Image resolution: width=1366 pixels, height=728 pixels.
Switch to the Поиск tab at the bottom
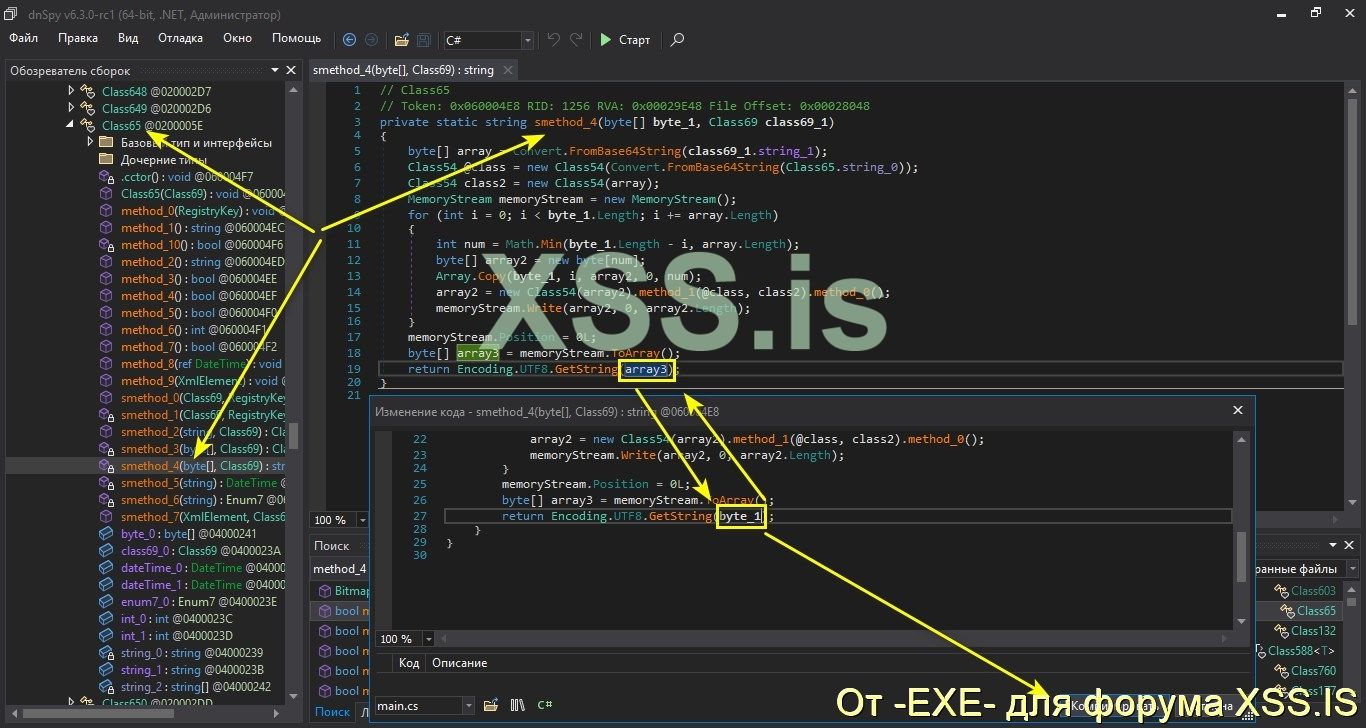click(x=332, y=712)
